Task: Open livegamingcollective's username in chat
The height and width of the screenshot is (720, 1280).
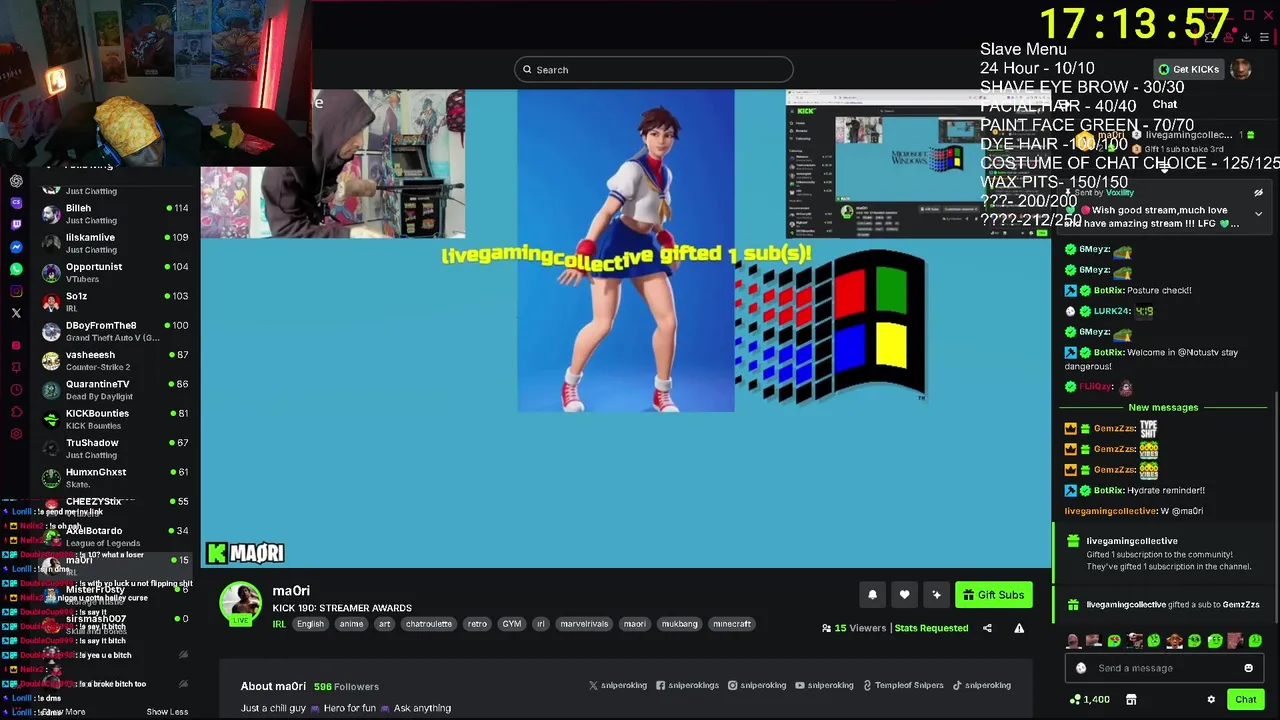Action: [x=1110, y=511]
